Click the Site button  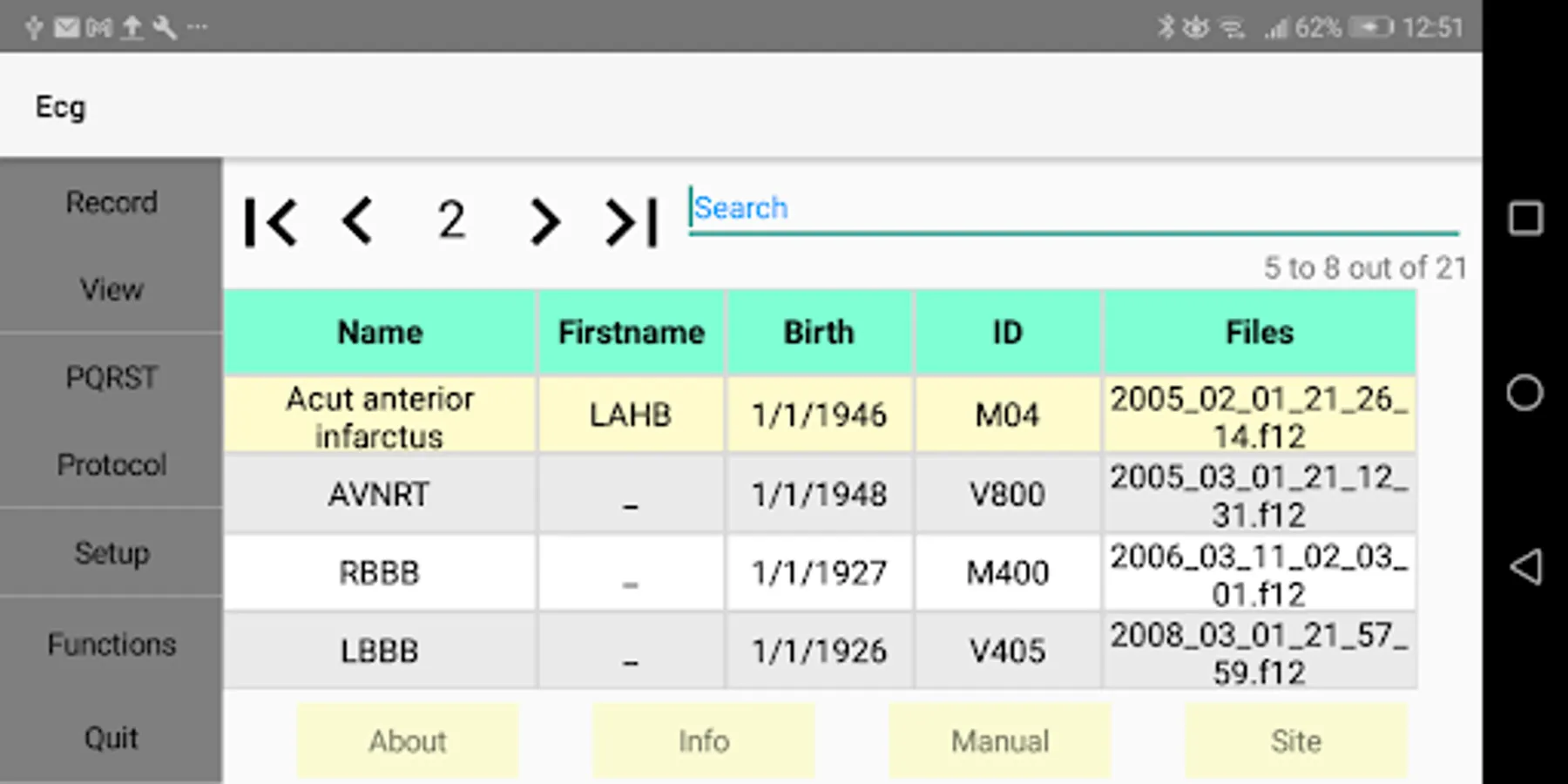coord(1295,741)
